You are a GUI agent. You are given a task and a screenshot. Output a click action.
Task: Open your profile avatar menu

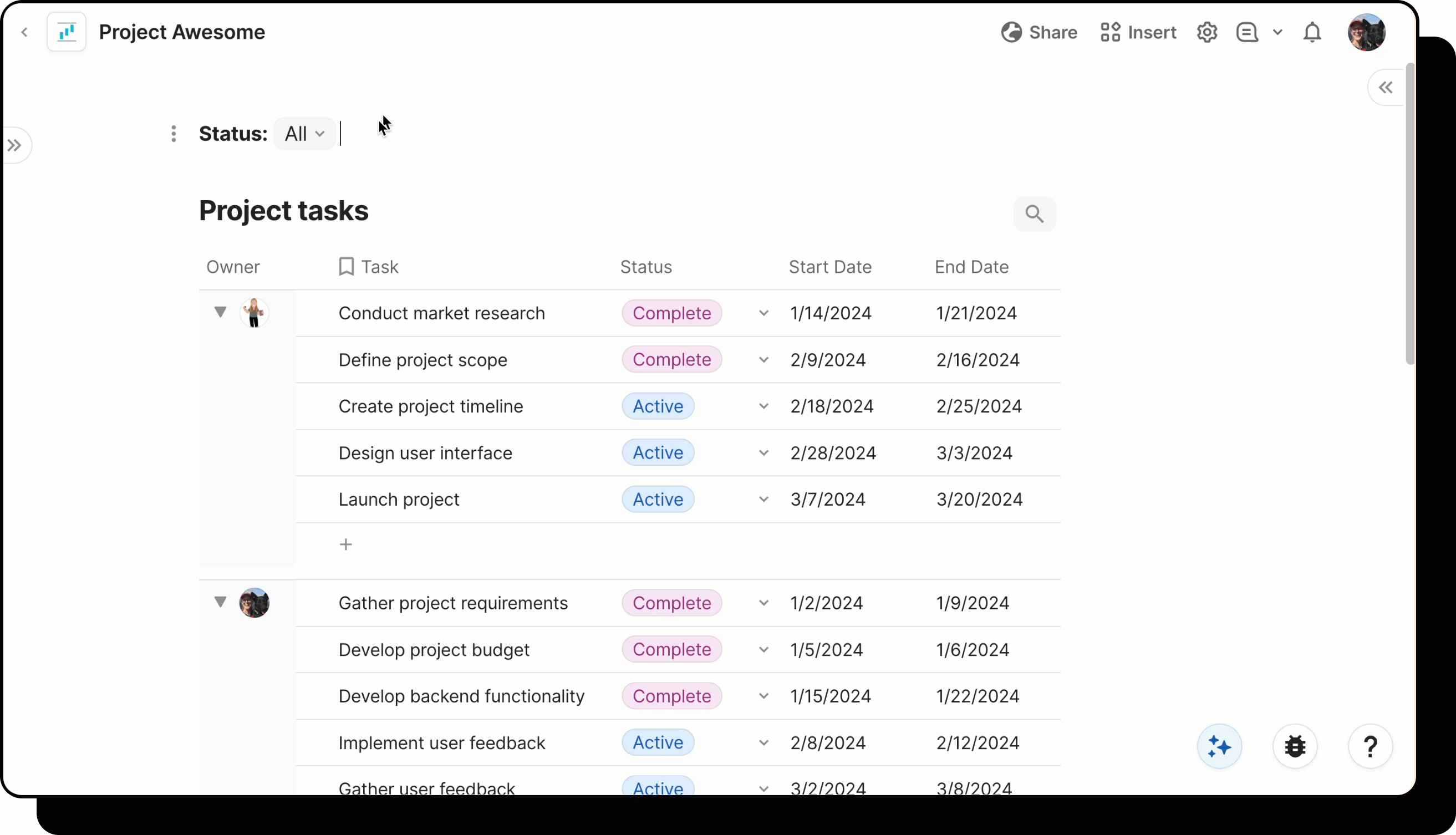[1367, 32]
